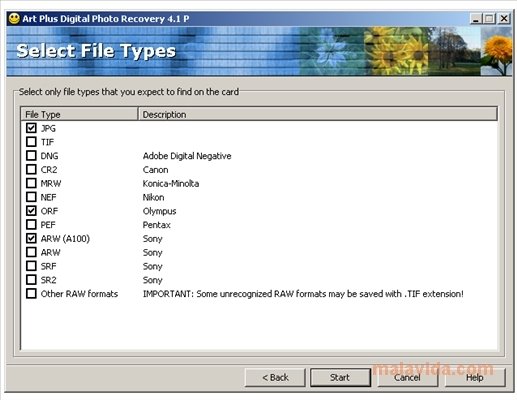517x400 pixels.
Task: Click the Nikon description text
Action: pyautogui.click(x=153, y=197)
